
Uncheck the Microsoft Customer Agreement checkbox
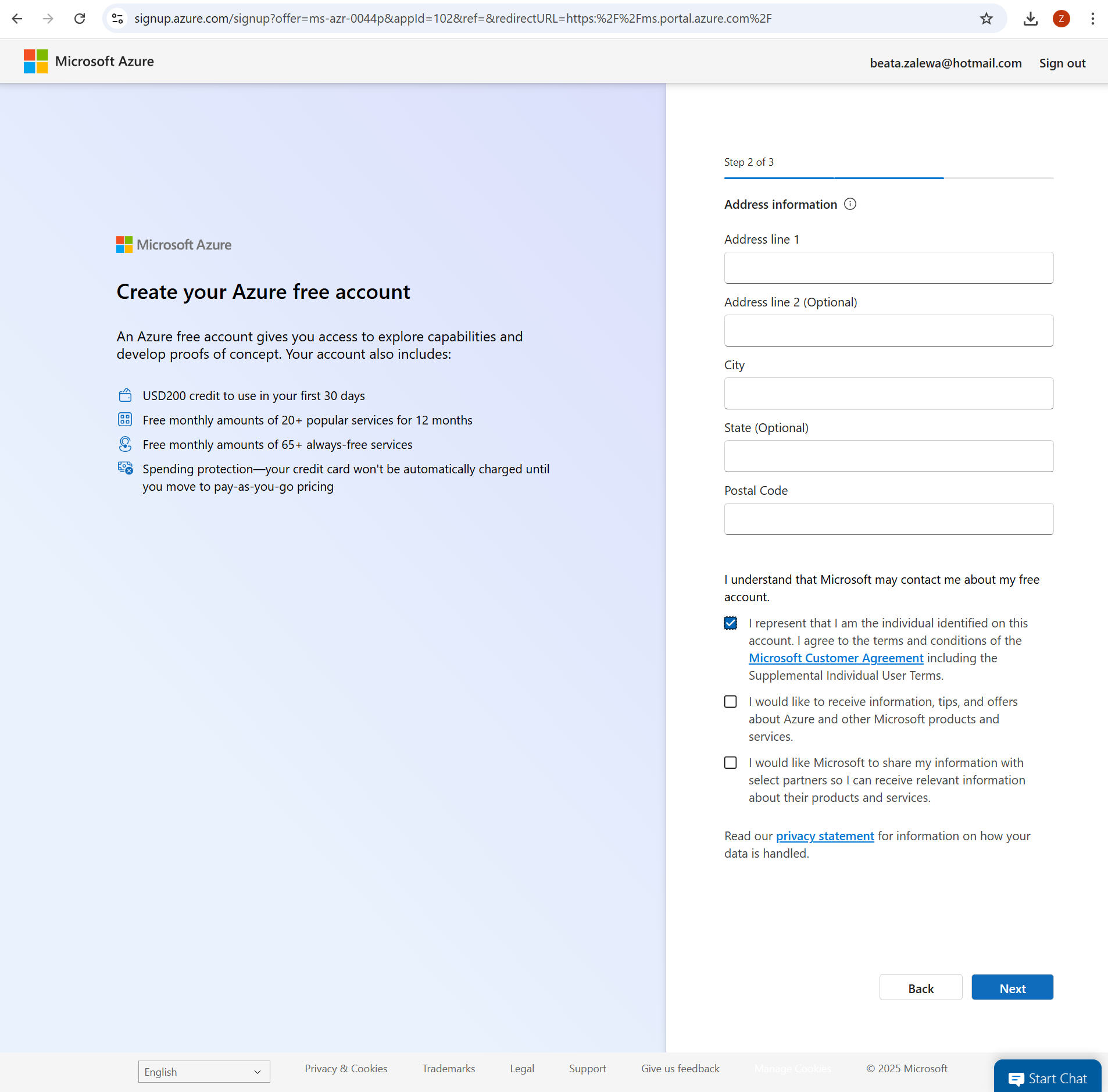[x=731, y=623]
